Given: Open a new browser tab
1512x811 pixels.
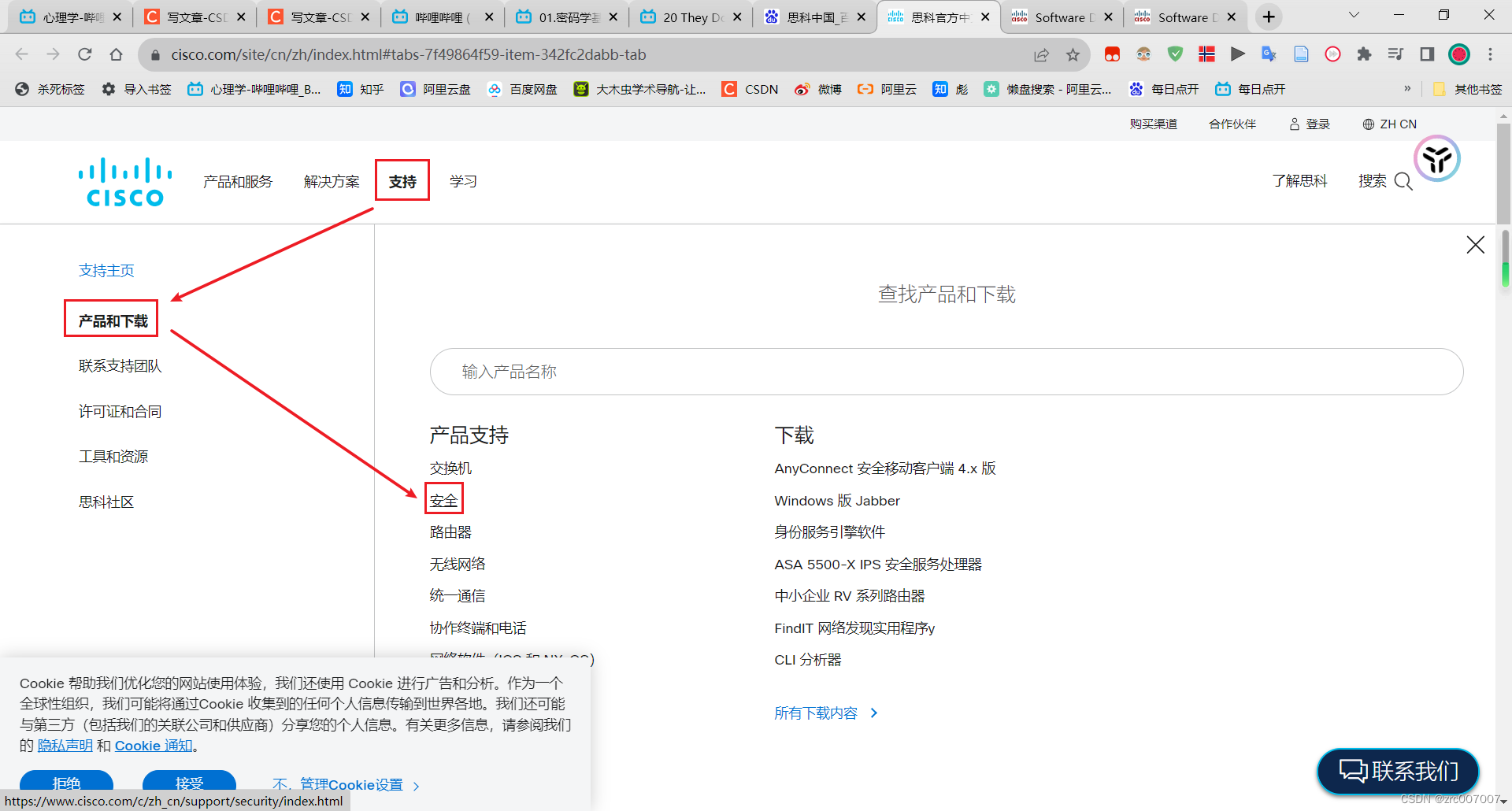Looking at the screenshot, I should pos(1269,17).
